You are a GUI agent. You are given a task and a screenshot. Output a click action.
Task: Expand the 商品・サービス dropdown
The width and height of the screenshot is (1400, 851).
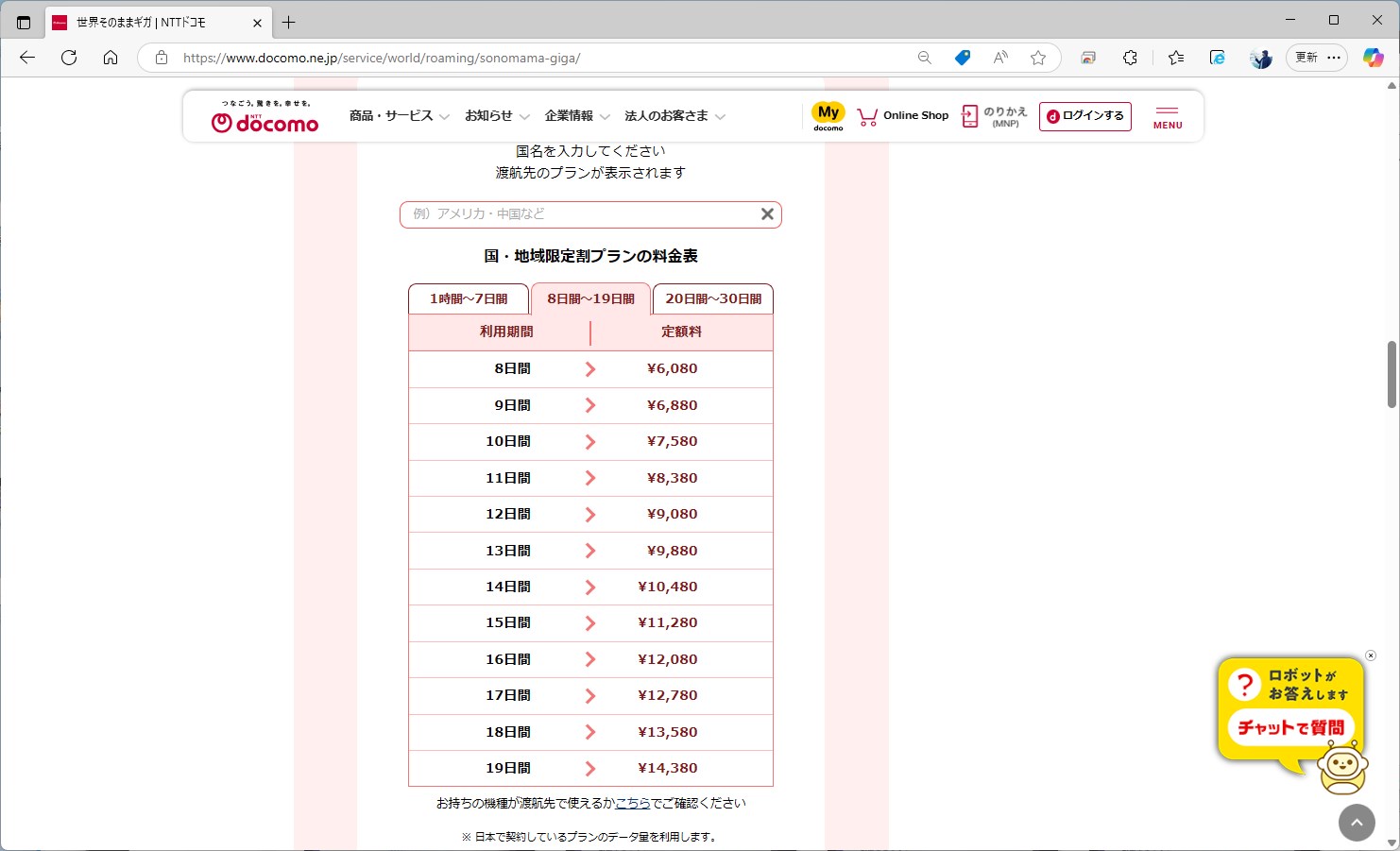click(x=390, y=115)
